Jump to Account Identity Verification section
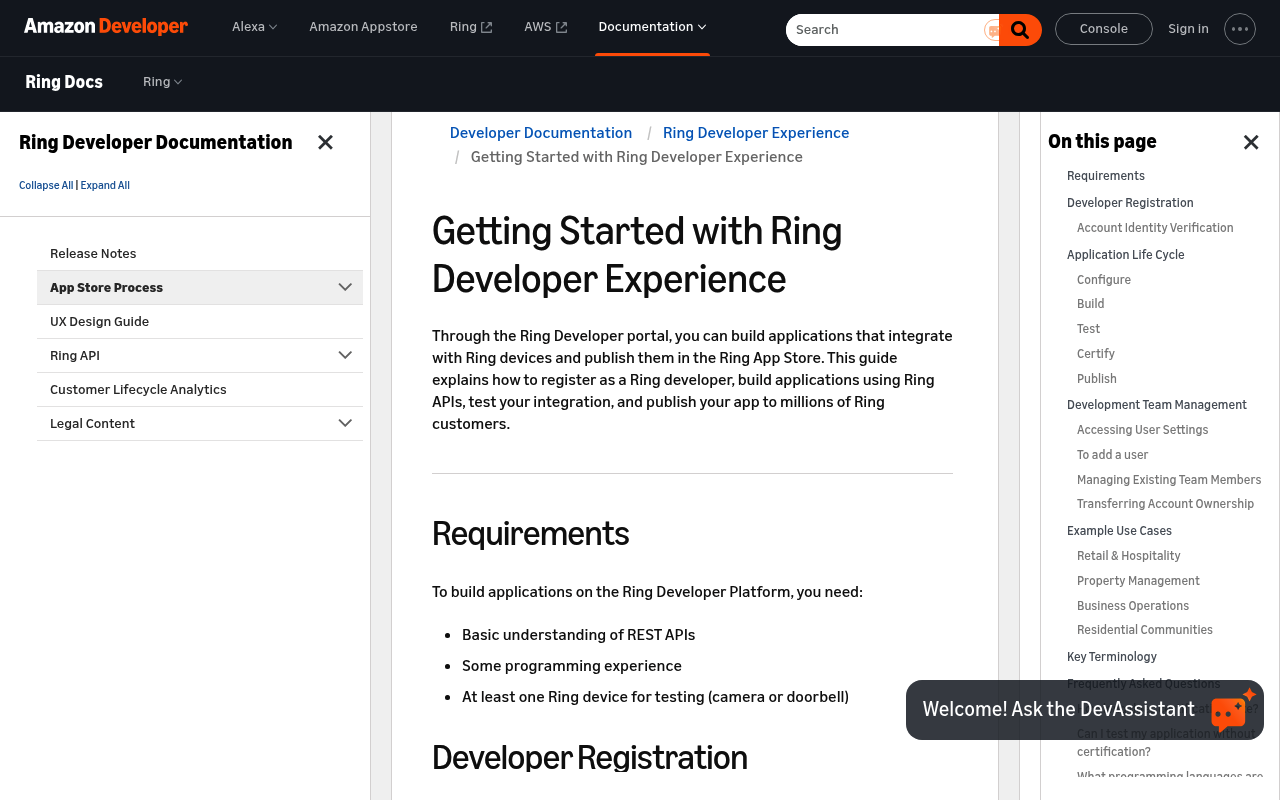This screenshot has height=800, width=1280. (x=1155, y=228)
